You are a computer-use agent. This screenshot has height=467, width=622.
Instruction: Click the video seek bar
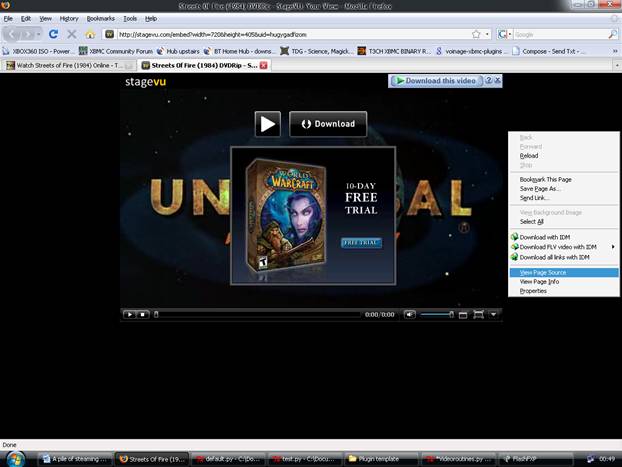click(257, 315)
